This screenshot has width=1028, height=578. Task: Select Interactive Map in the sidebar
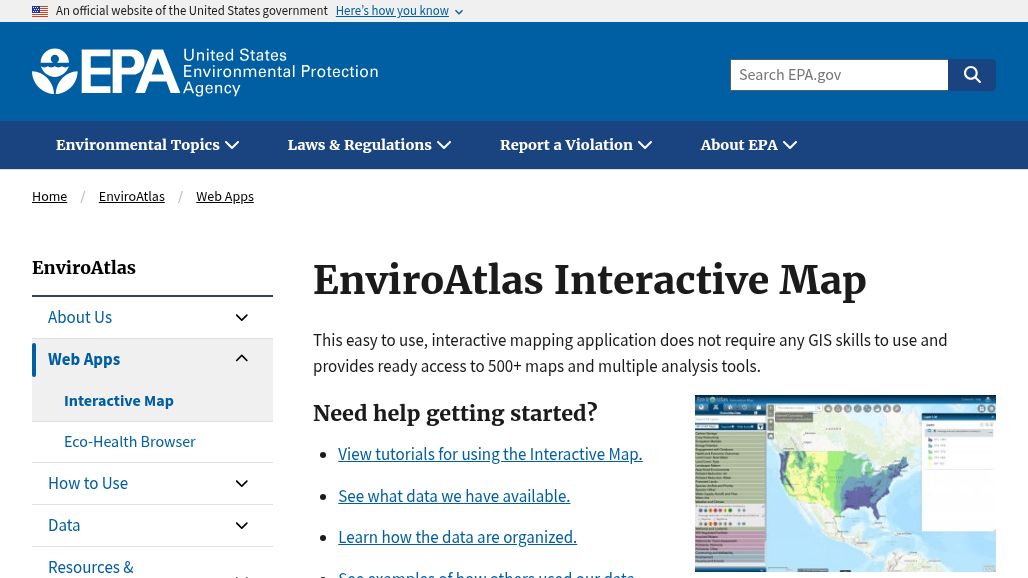pos(119,400)
